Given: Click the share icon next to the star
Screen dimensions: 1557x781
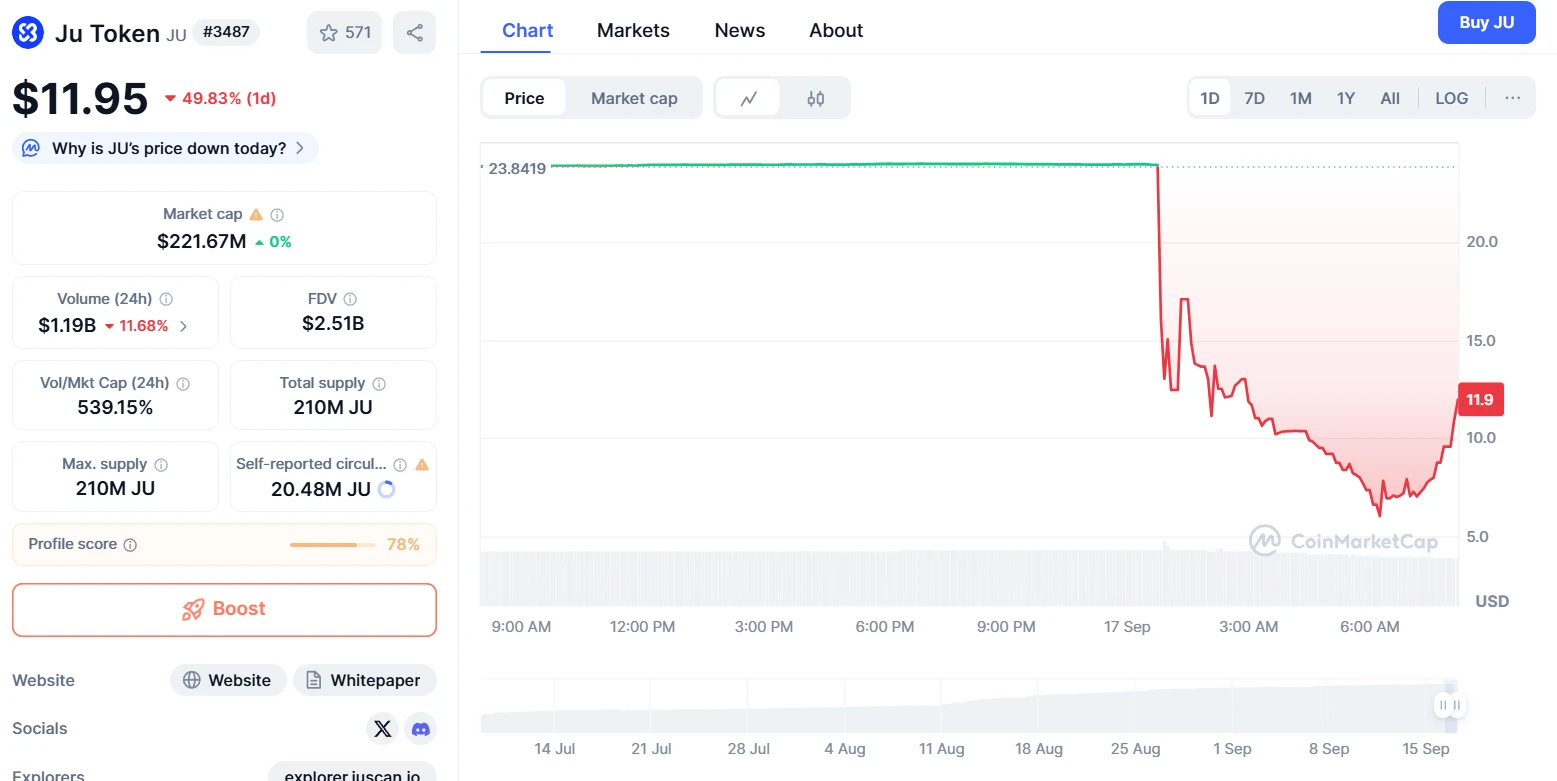Looking at the screenshot, I should coord(414,32).
